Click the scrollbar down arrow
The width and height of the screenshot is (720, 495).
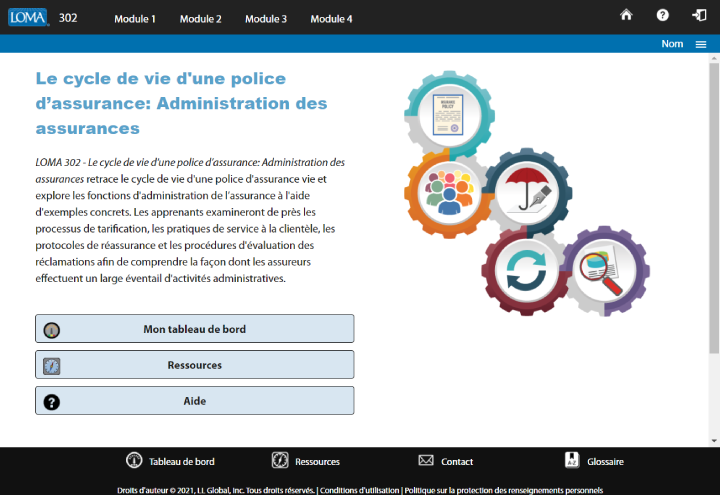[x=714, y=441]
